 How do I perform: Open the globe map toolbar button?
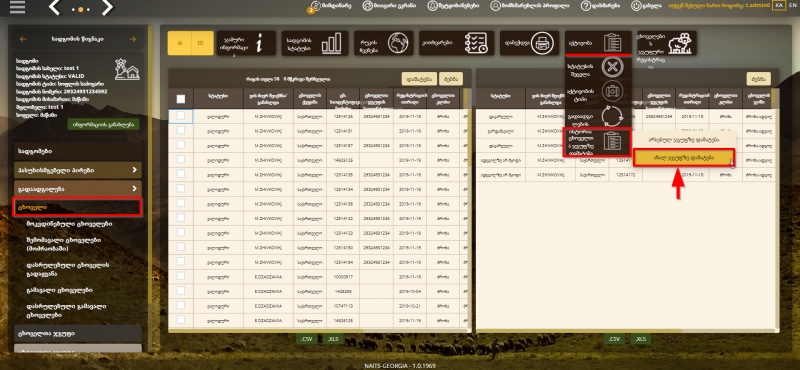[383, 43]
